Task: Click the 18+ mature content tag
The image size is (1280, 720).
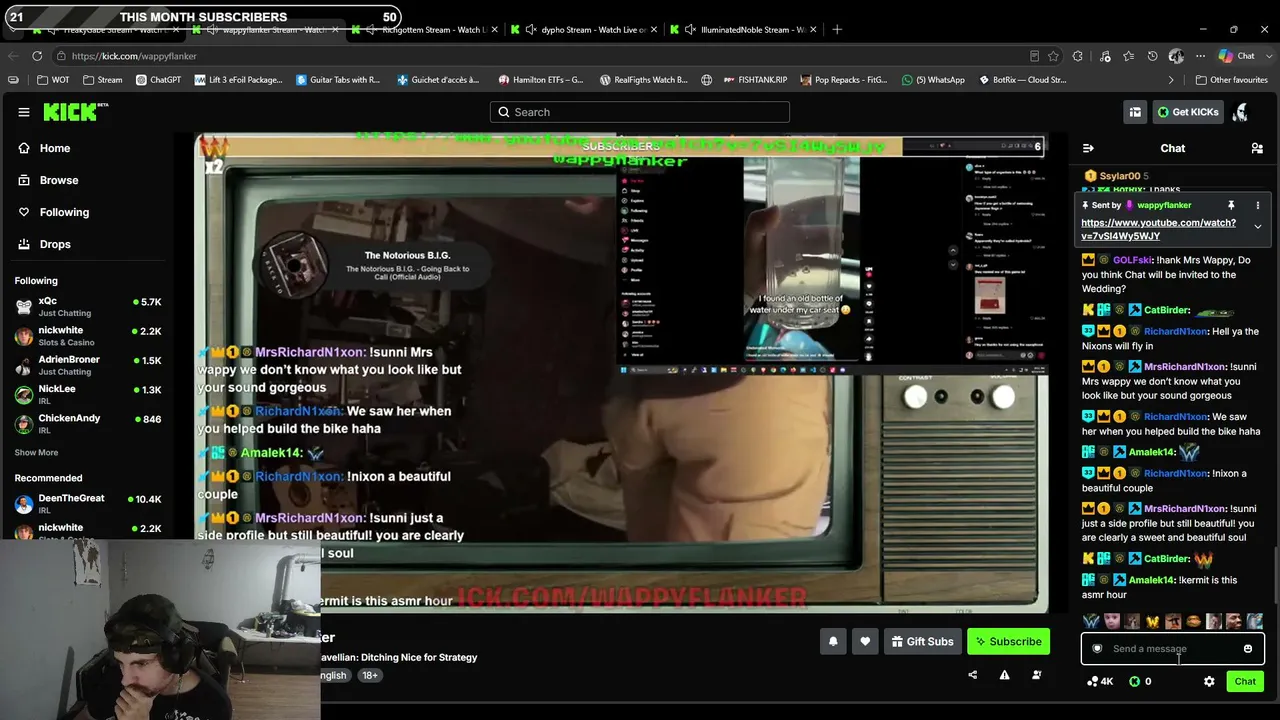Action: tap(369, 675)
